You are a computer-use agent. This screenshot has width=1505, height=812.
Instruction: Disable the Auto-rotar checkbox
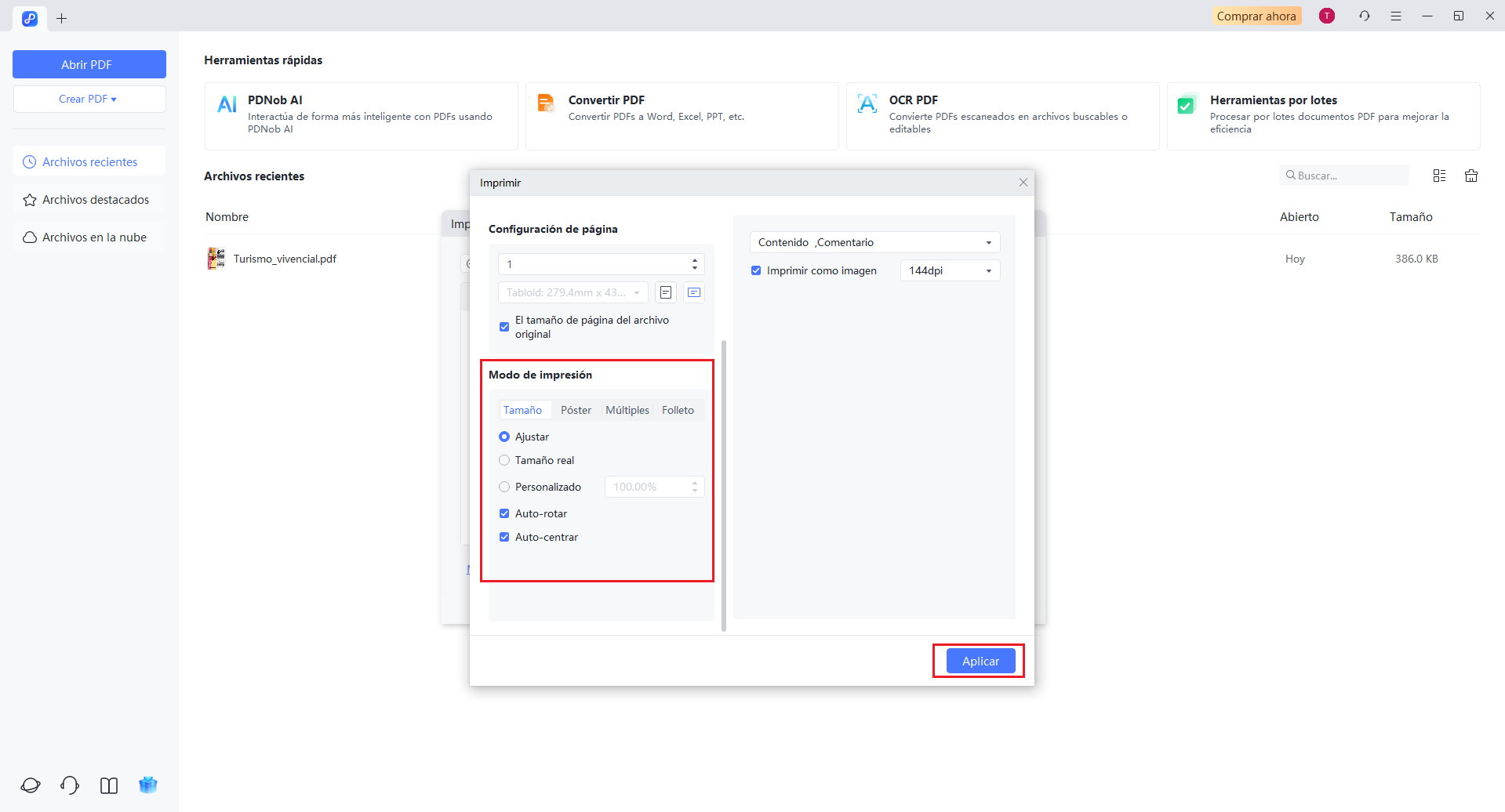click(504, 513)
